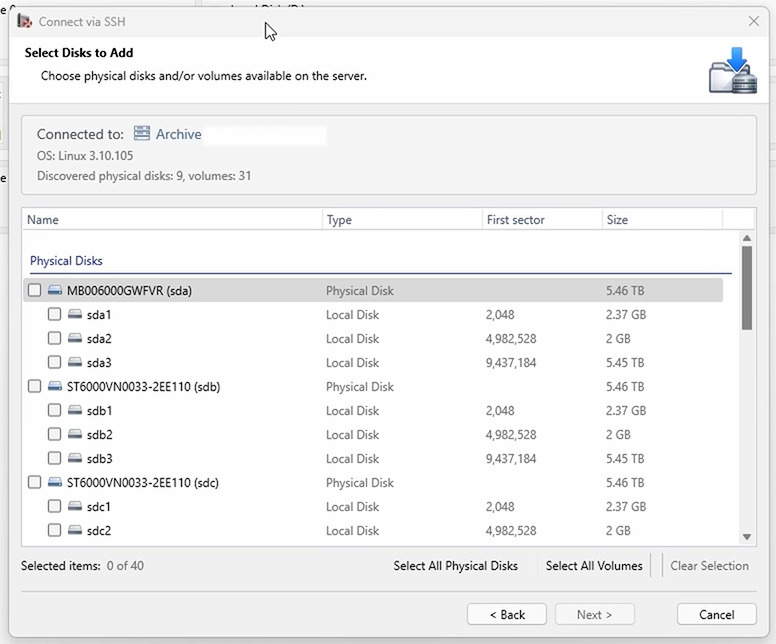Check the ST6000VN0033-2EE110 (sdb) disk checkbox
The height and width of the screenshot is (644, 776).
coord(35,386)
